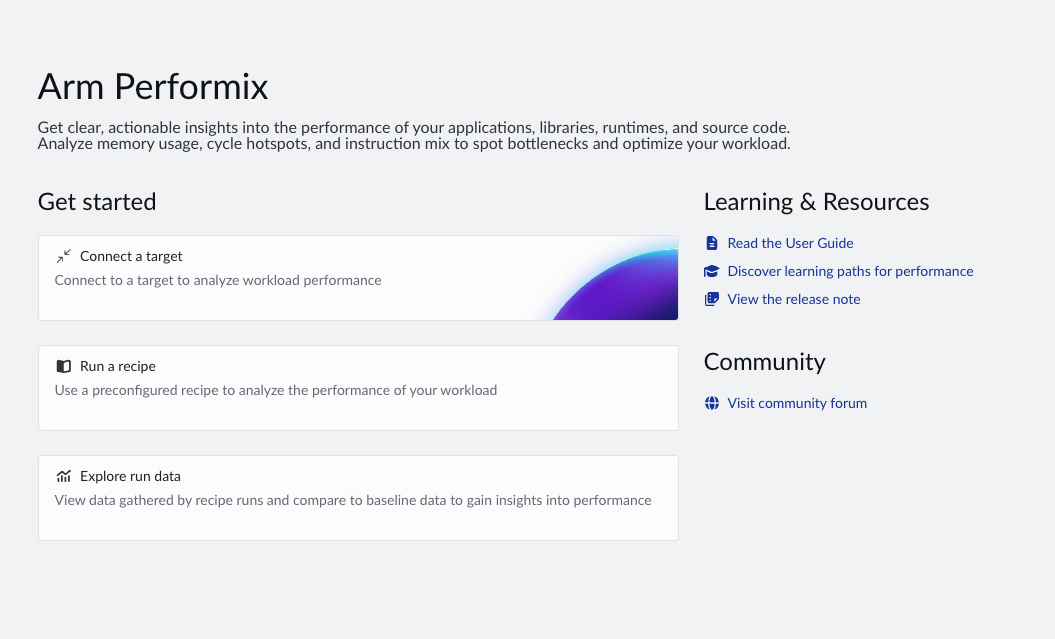Image resolution: width=1055 pixels, height=639 pixels.
Task: Click the Arm Performix title
Action: (x=153, y=87)
